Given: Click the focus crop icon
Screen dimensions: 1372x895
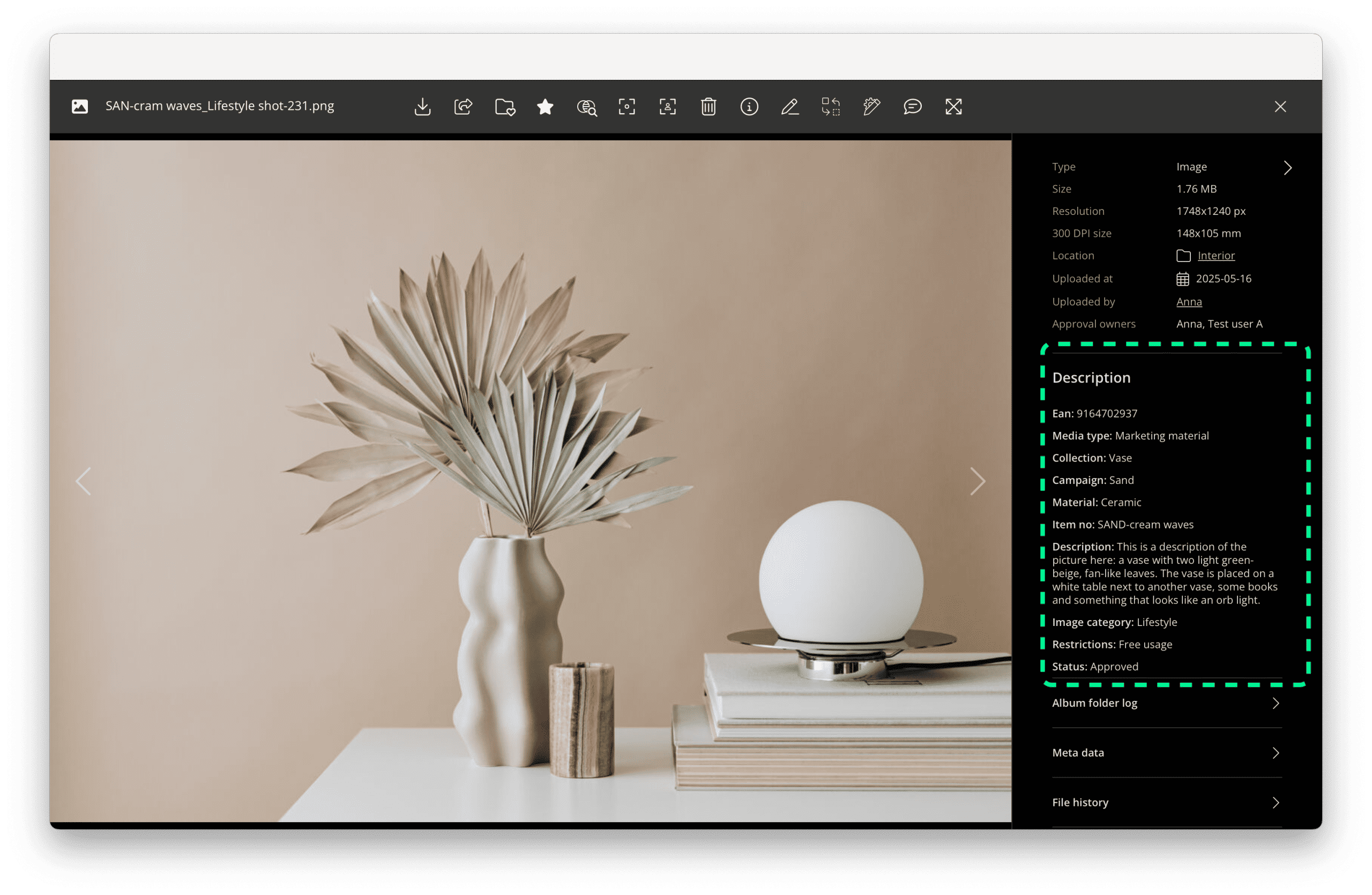Looking at the screenshot, I should point(627,107).
